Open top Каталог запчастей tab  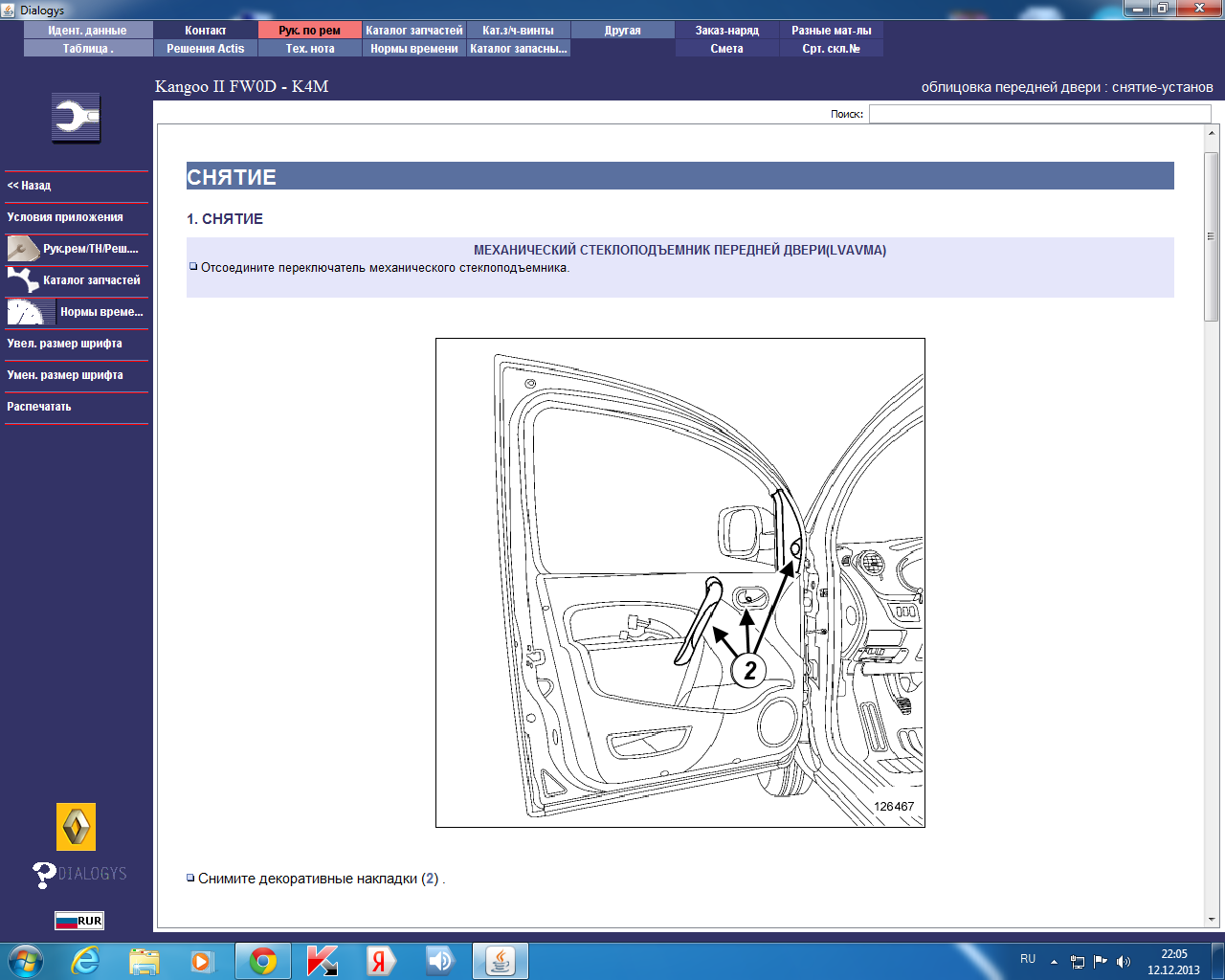pyautogui.click(x=414, y=31)
